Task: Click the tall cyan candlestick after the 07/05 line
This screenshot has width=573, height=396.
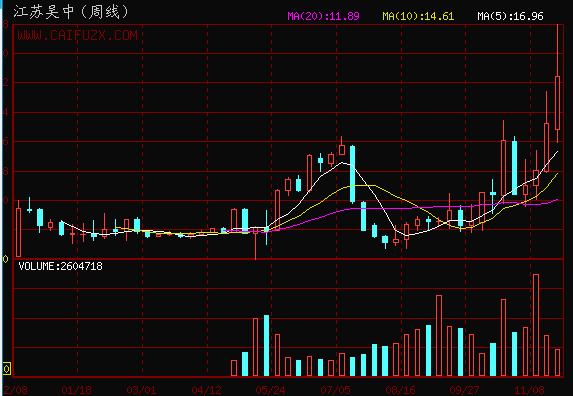Action: point(352,174)
